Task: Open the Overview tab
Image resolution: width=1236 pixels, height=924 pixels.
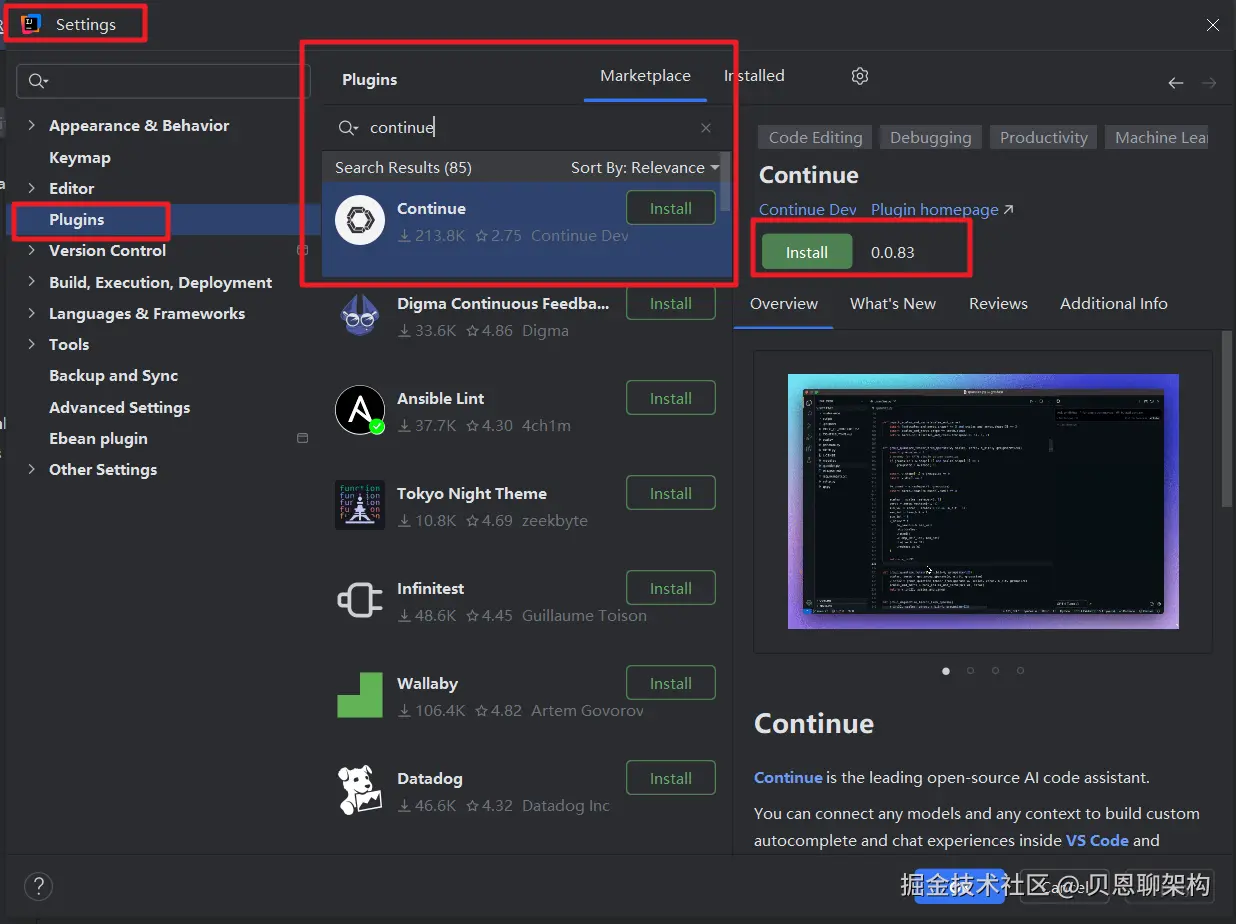Action: coord(784,304)
